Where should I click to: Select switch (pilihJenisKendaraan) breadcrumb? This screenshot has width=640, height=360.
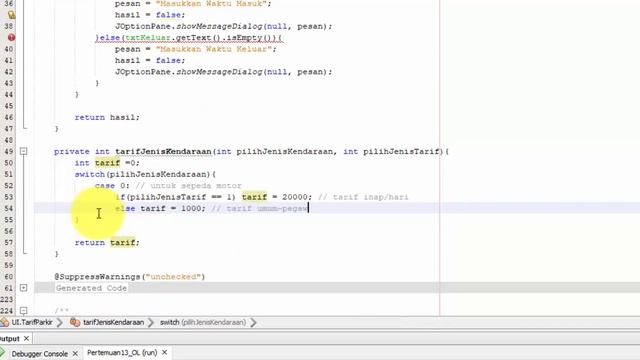203,322
